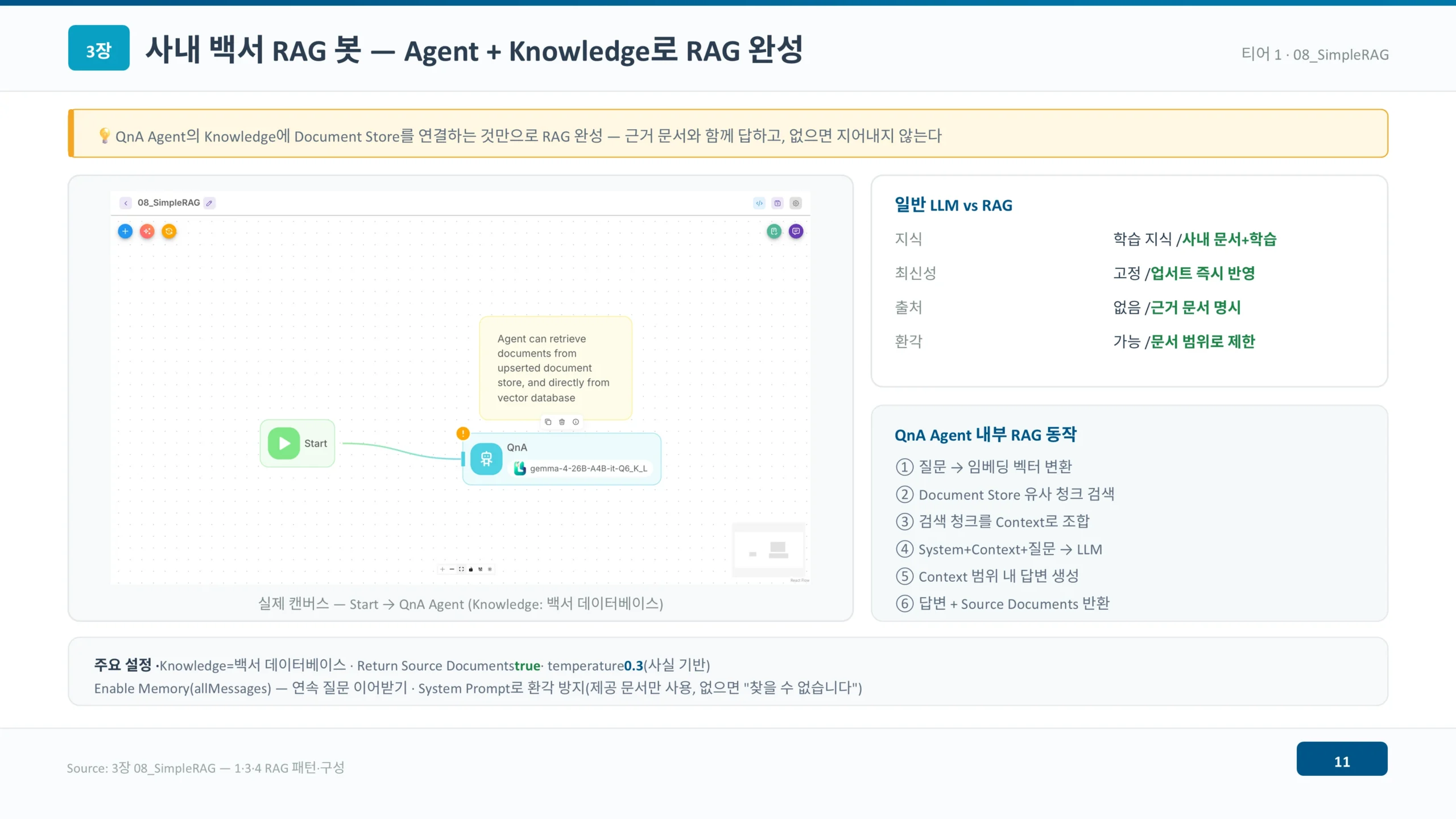Click the '환각' row label
Image resolution: width=1456 pixels, height=819 pixels.
click(x=908, y=342)
